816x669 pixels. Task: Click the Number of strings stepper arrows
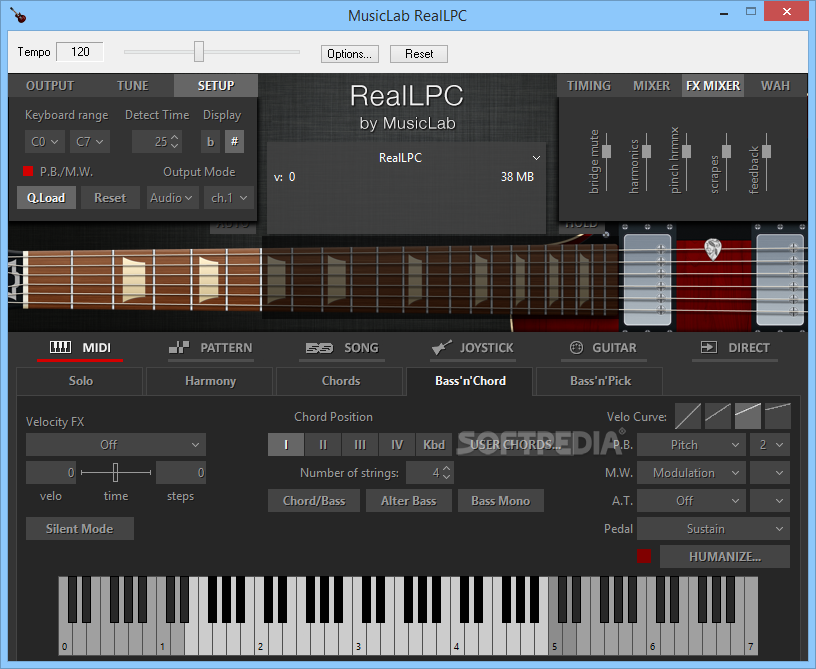446,472
